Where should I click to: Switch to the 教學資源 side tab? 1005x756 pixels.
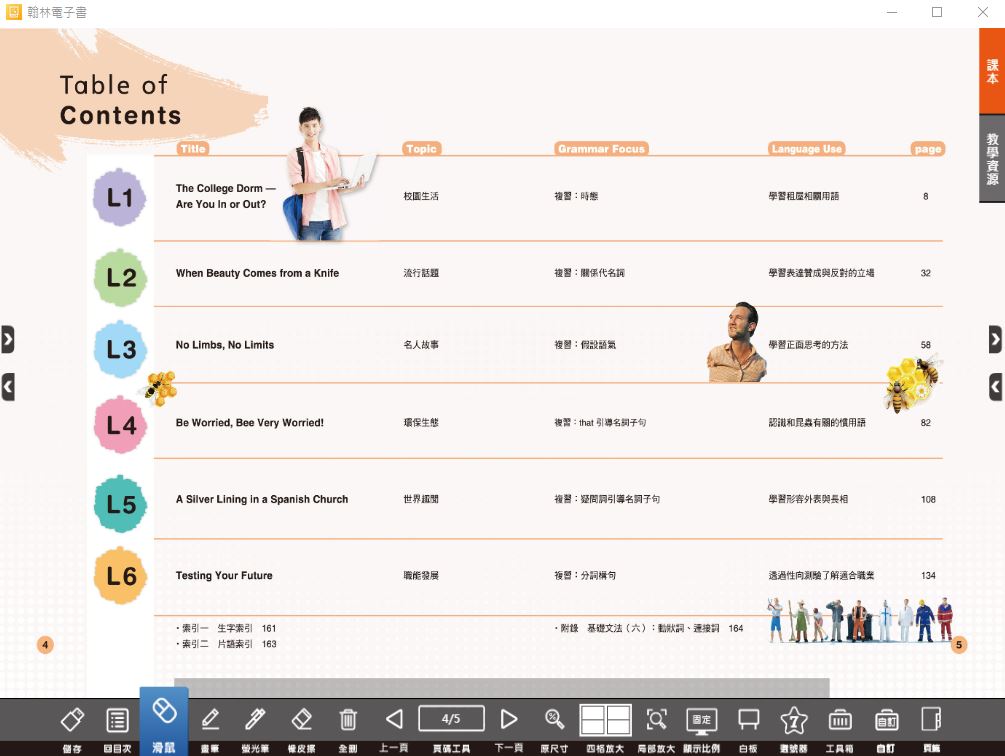(992, 159)
